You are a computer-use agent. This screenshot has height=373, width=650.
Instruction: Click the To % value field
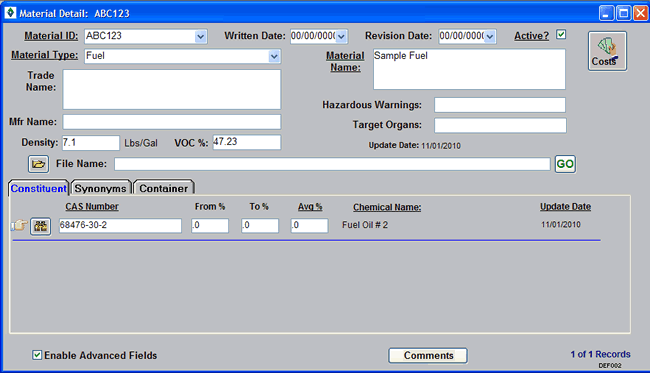260,225
